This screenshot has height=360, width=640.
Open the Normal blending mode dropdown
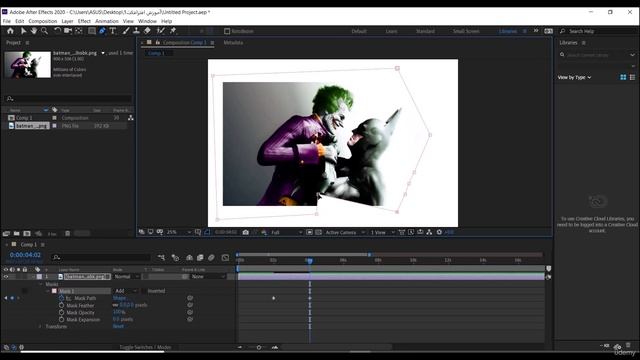126,277
